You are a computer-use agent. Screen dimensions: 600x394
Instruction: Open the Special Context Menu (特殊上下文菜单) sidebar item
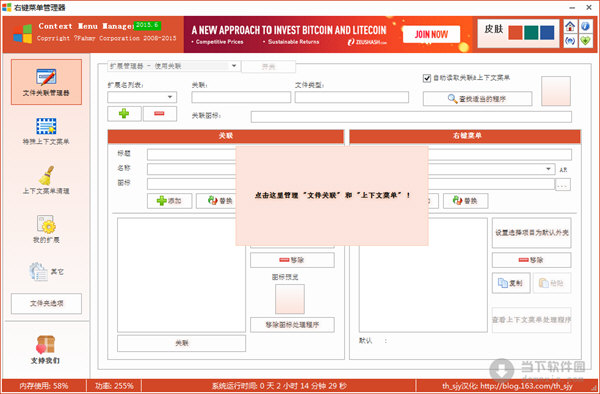click(x=46, y=131)
